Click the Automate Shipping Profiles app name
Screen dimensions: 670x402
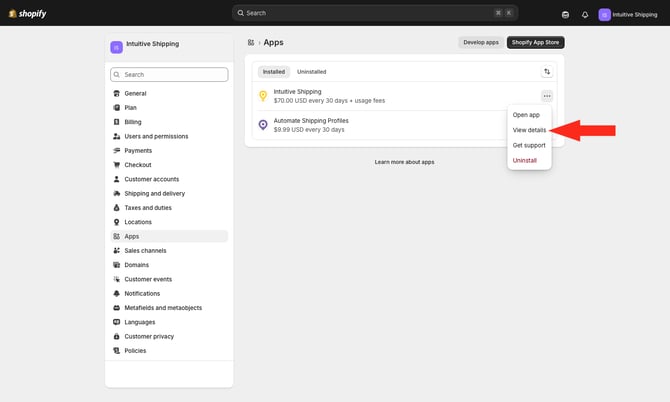(x=311, y=121)
